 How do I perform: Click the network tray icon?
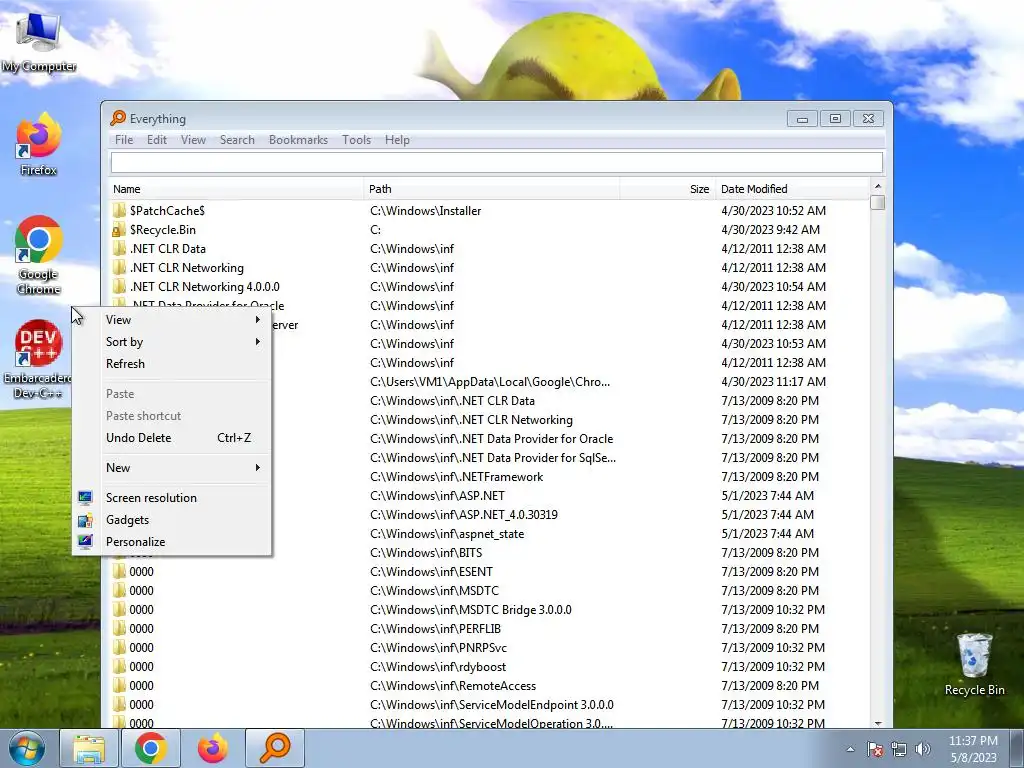click(x=899, y=750)
